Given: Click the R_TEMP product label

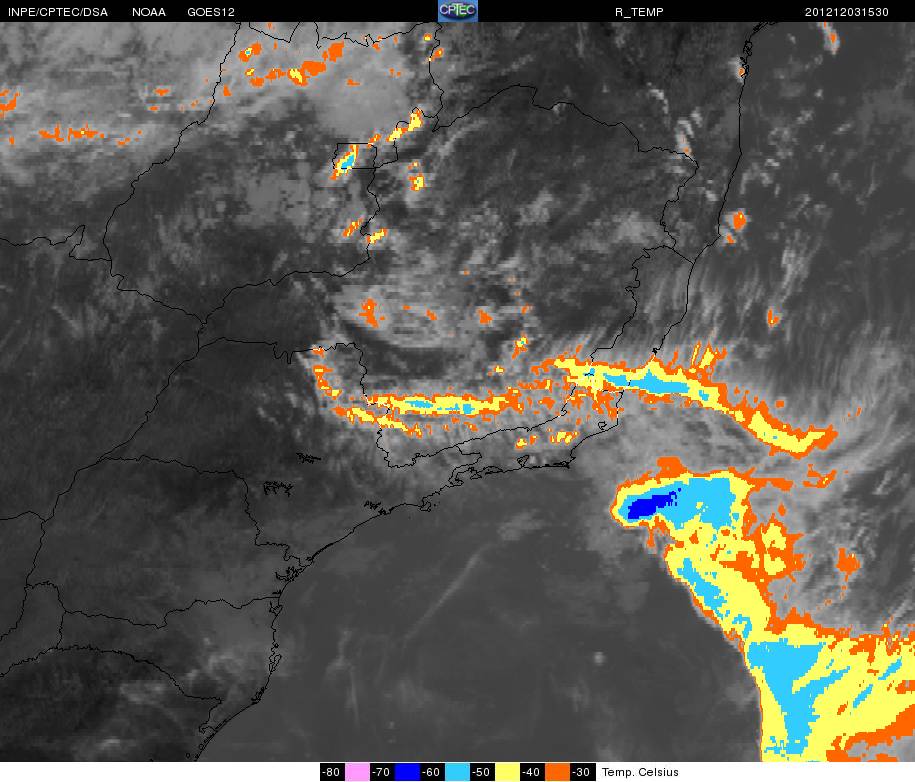Looking at the screenshot, I should click(x=639, y=12).
